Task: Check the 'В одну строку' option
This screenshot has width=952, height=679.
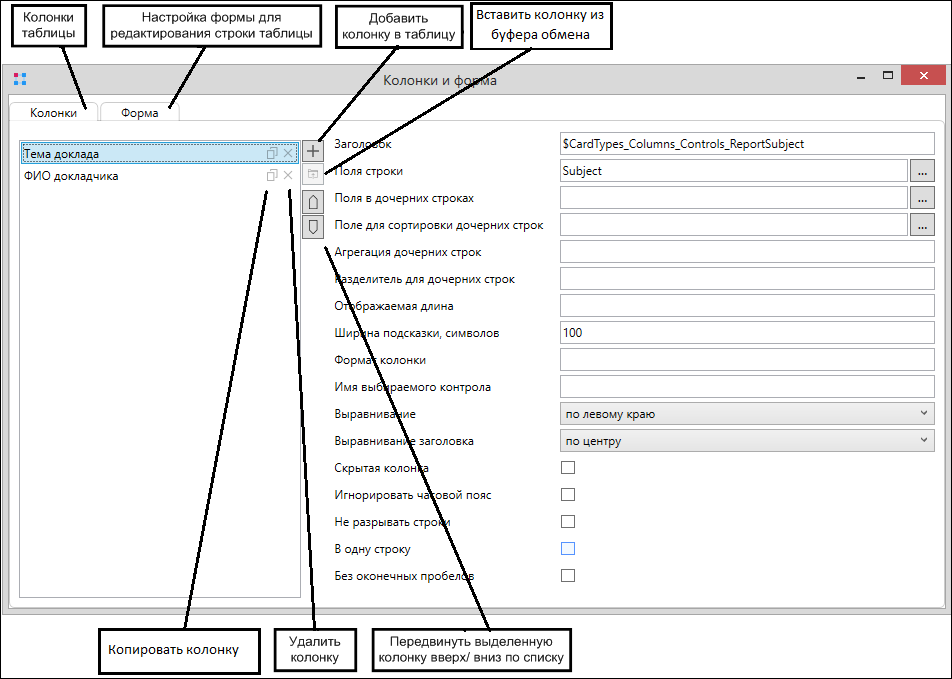Action: pos(568,549)
